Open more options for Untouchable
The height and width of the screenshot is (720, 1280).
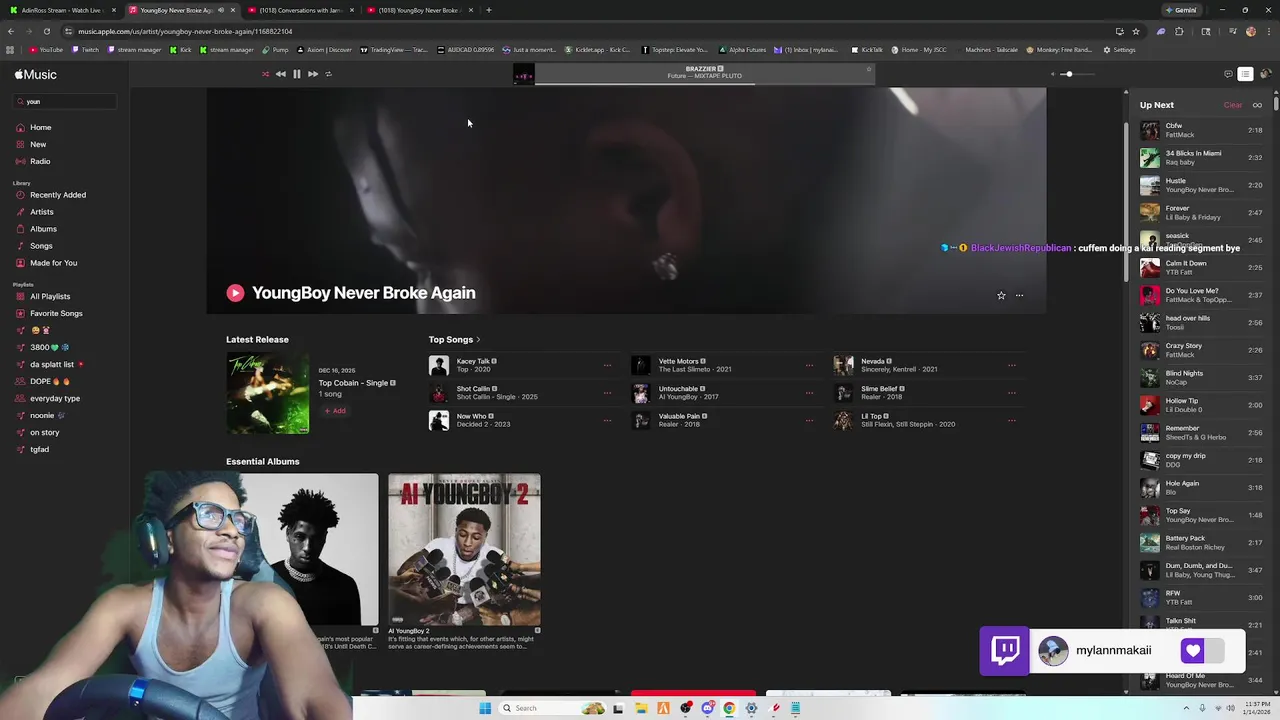tap(809, 393)
